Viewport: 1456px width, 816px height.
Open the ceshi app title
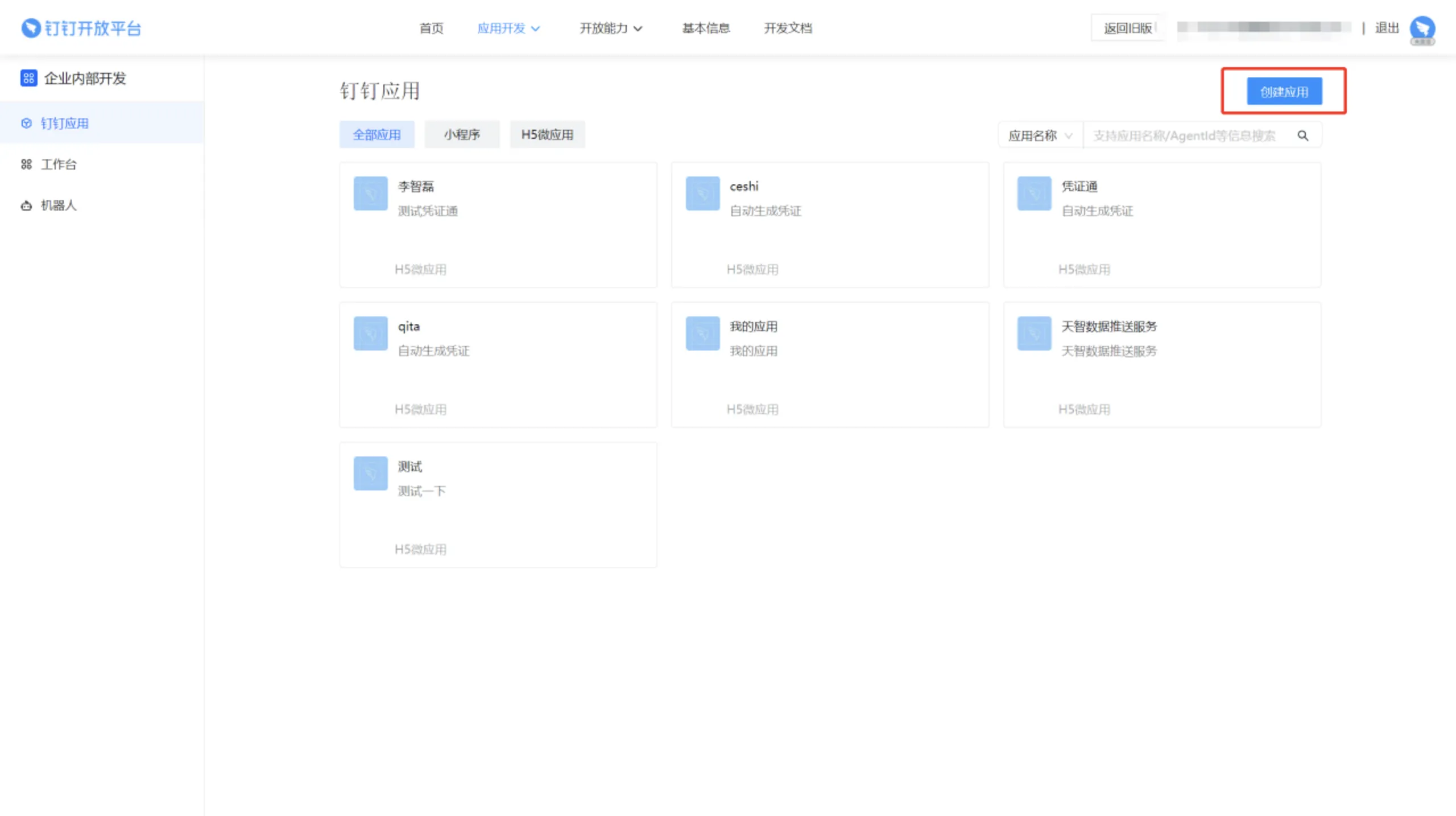click(744, 186)
